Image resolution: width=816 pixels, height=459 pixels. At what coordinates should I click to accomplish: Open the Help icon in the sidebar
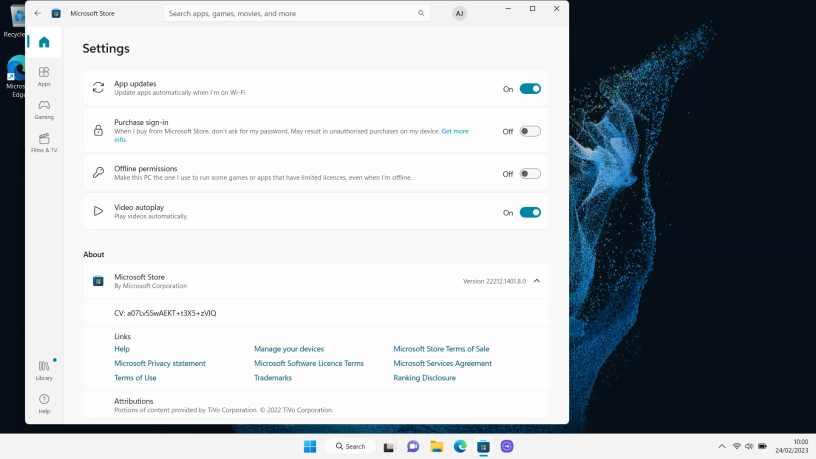coord(44,403)
